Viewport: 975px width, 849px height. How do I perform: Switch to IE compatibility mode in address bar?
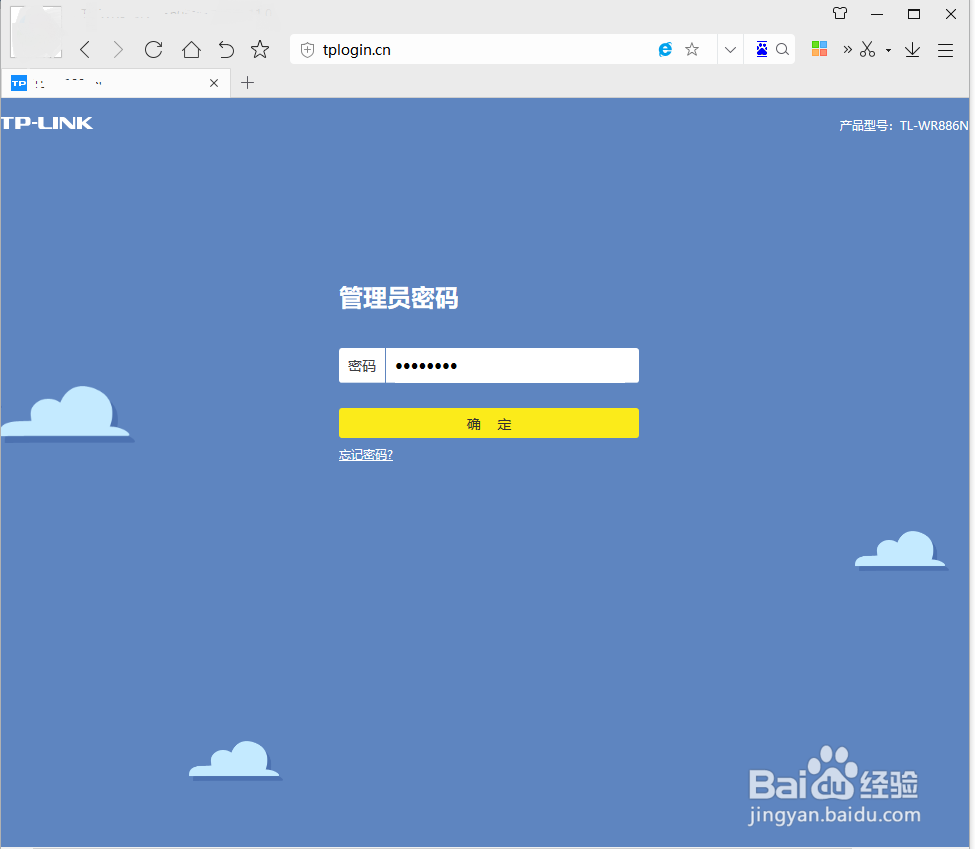665,48
